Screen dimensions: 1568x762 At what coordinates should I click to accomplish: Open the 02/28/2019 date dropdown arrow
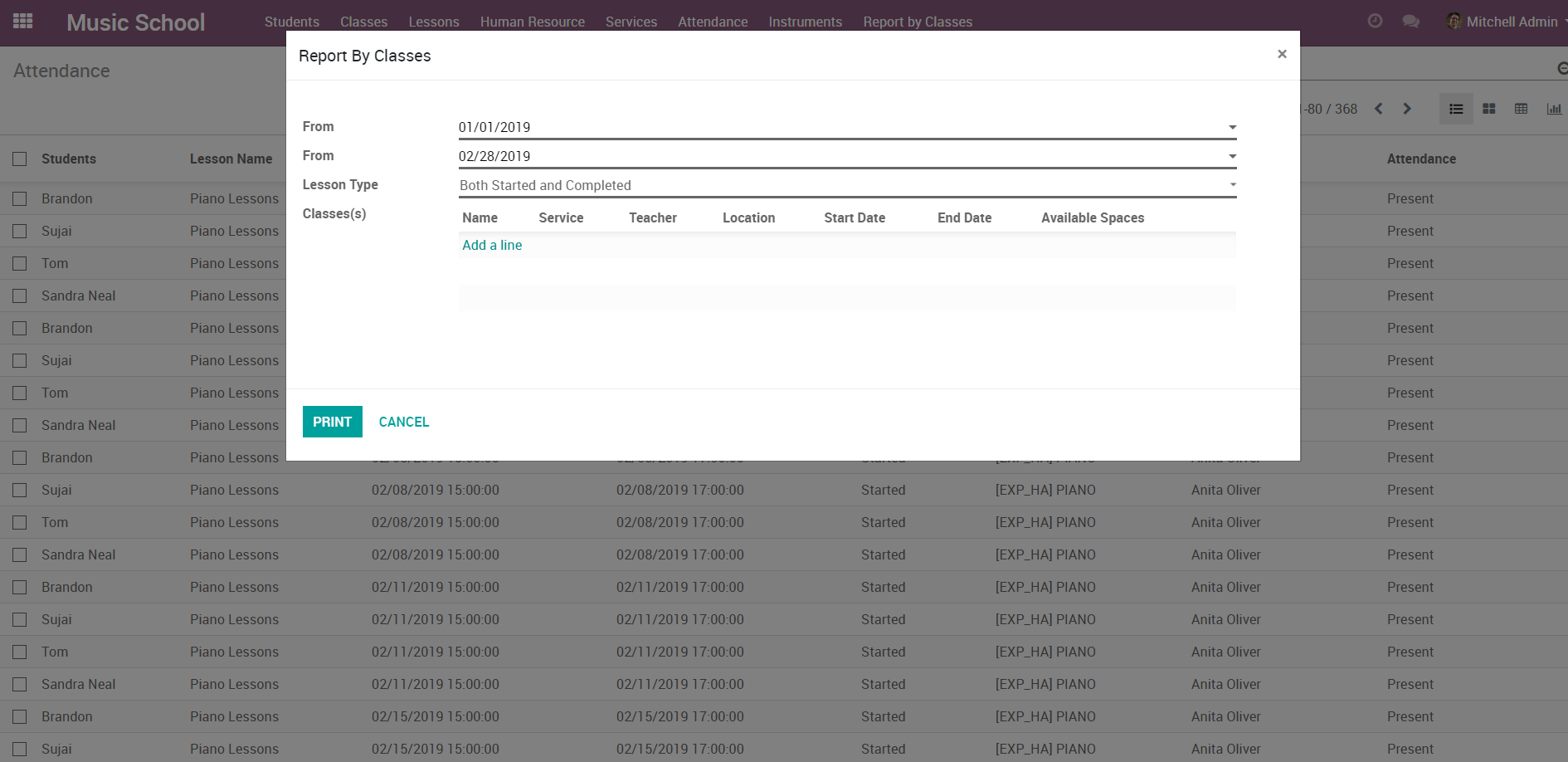[x=1232, y=156]
